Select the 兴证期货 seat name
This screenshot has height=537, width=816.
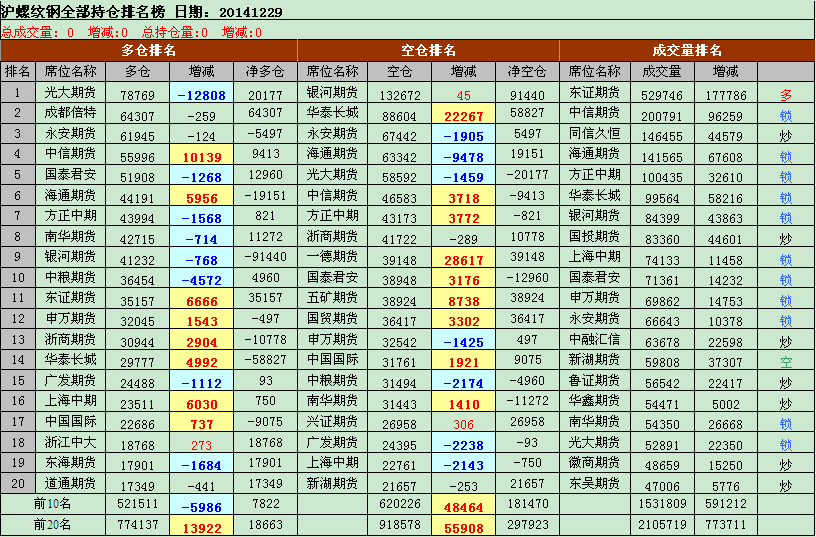333,421
